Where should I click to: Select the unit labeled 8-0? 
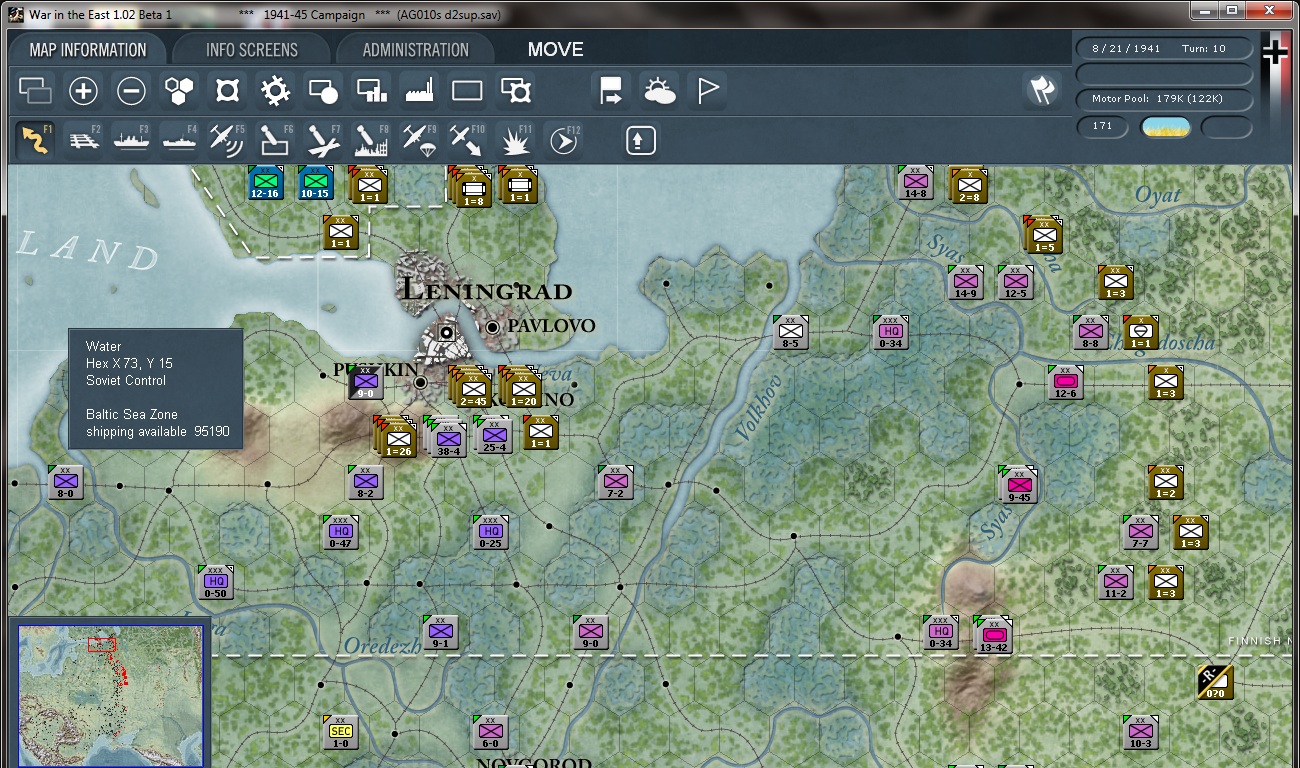click(x=66, y=482)
